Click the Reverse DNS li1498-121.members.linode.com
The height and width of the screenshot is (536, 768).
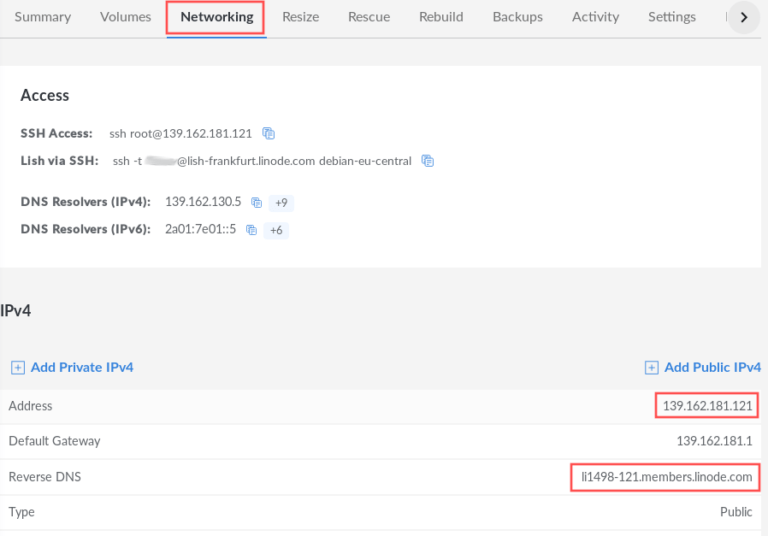pos(667,477)
